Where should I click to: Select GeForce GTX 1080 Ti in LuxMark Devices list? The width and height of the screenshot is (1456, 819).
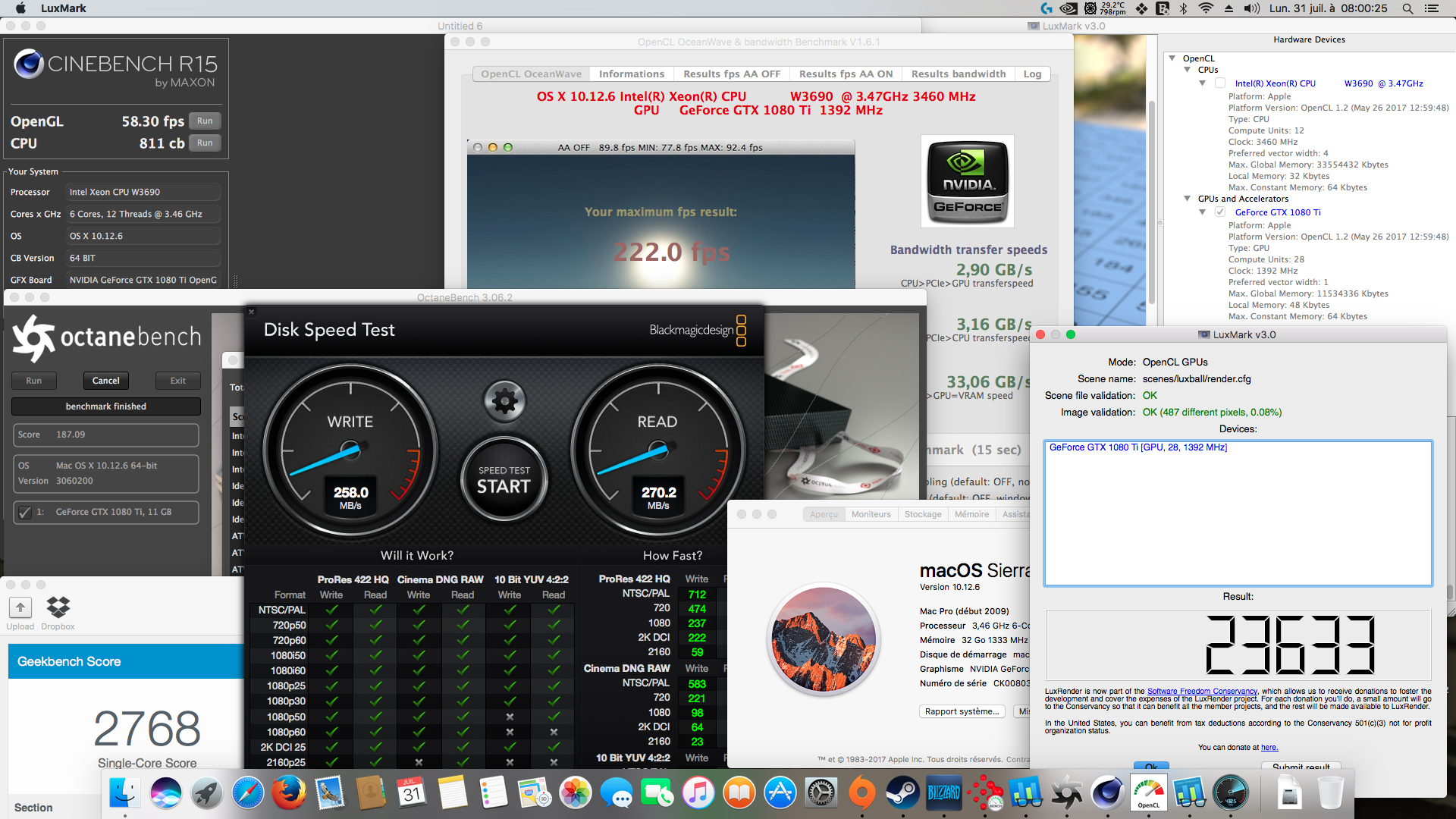[1137, 447]
